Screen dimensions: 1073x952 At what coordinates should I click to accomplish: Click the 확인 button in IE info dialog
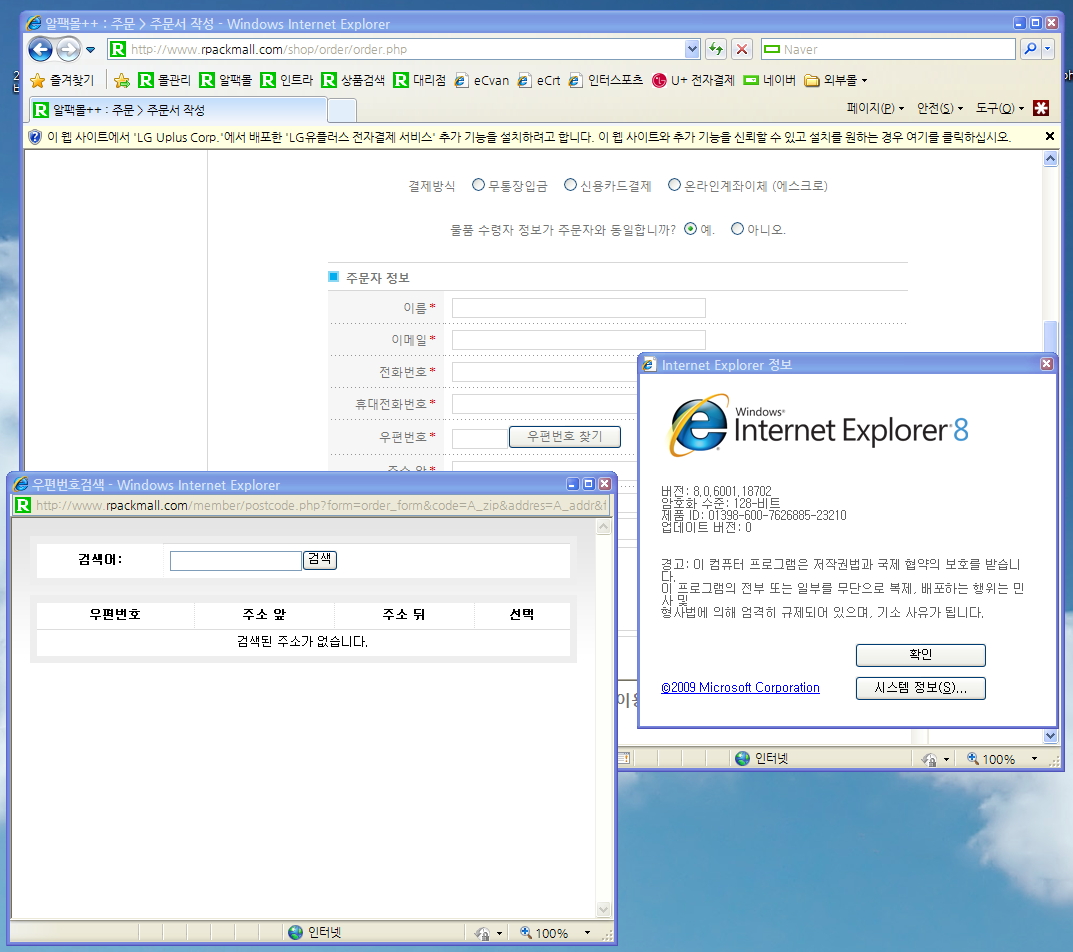(x=920, y=655)
